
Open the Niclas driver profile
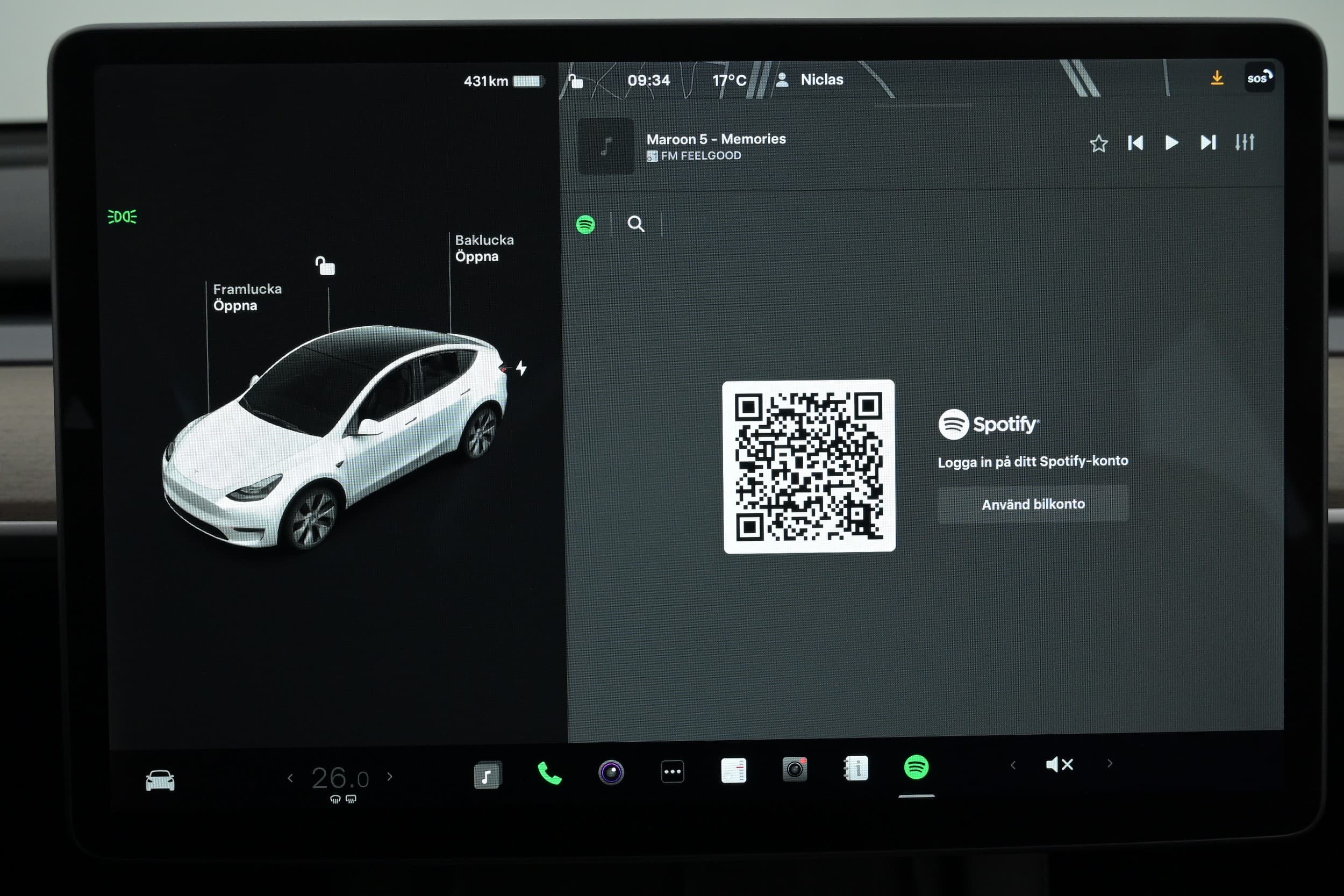click(x=809, y=80)
